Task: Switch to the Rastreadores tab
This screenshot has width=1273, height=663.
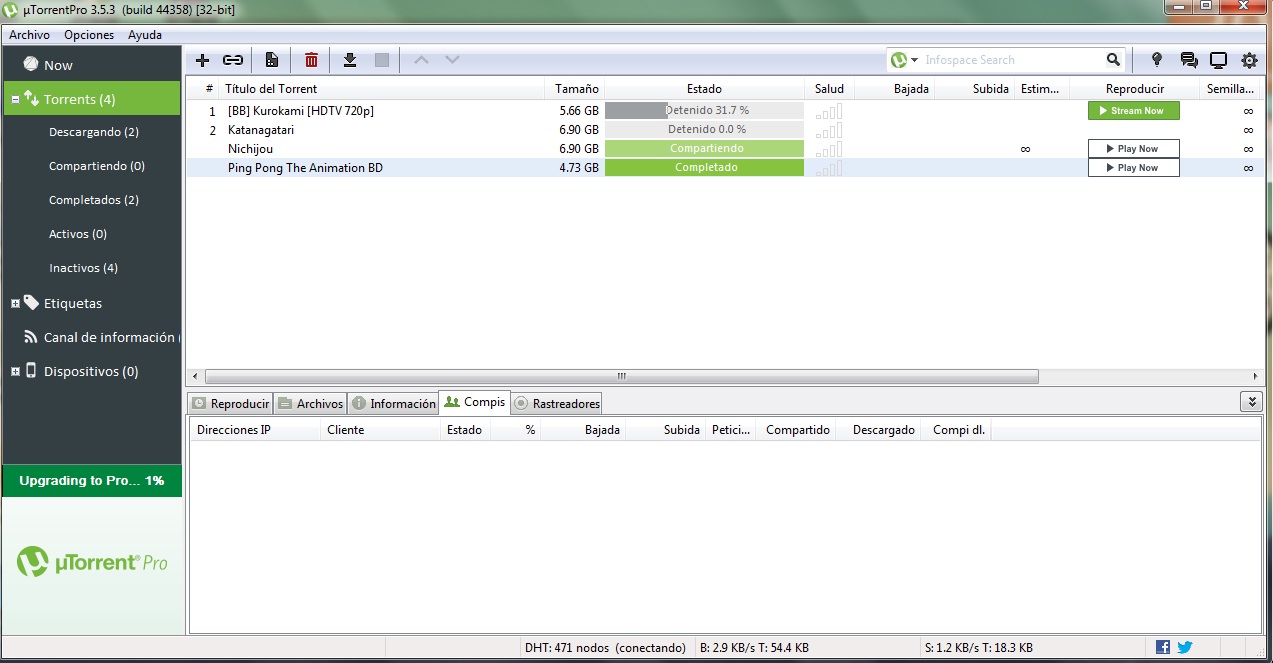Action: (557, 404)
